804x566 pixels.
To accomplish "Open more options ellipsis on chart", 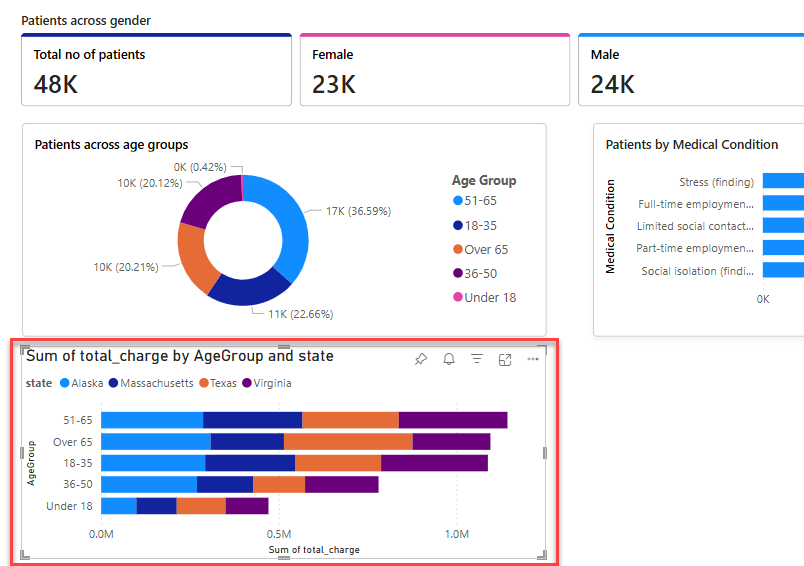I will pyautogui.click(x=533, y=359).
